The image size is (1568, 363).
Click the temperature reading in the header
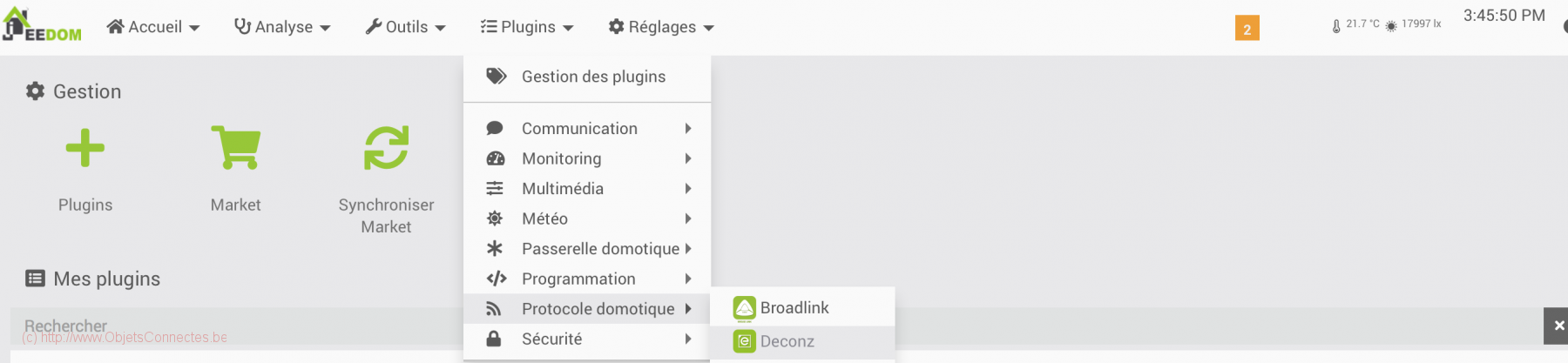pos(1355,24)
